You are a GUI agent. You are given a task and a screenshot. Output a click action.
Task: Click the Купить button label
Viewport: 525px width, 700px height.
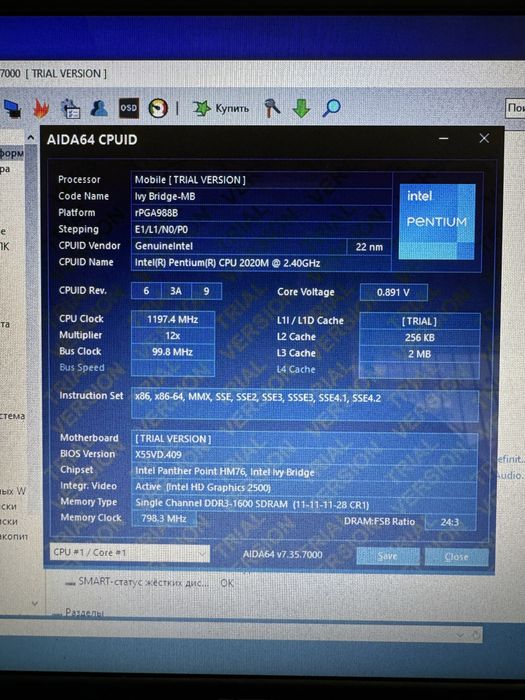[x=232, y=108]
